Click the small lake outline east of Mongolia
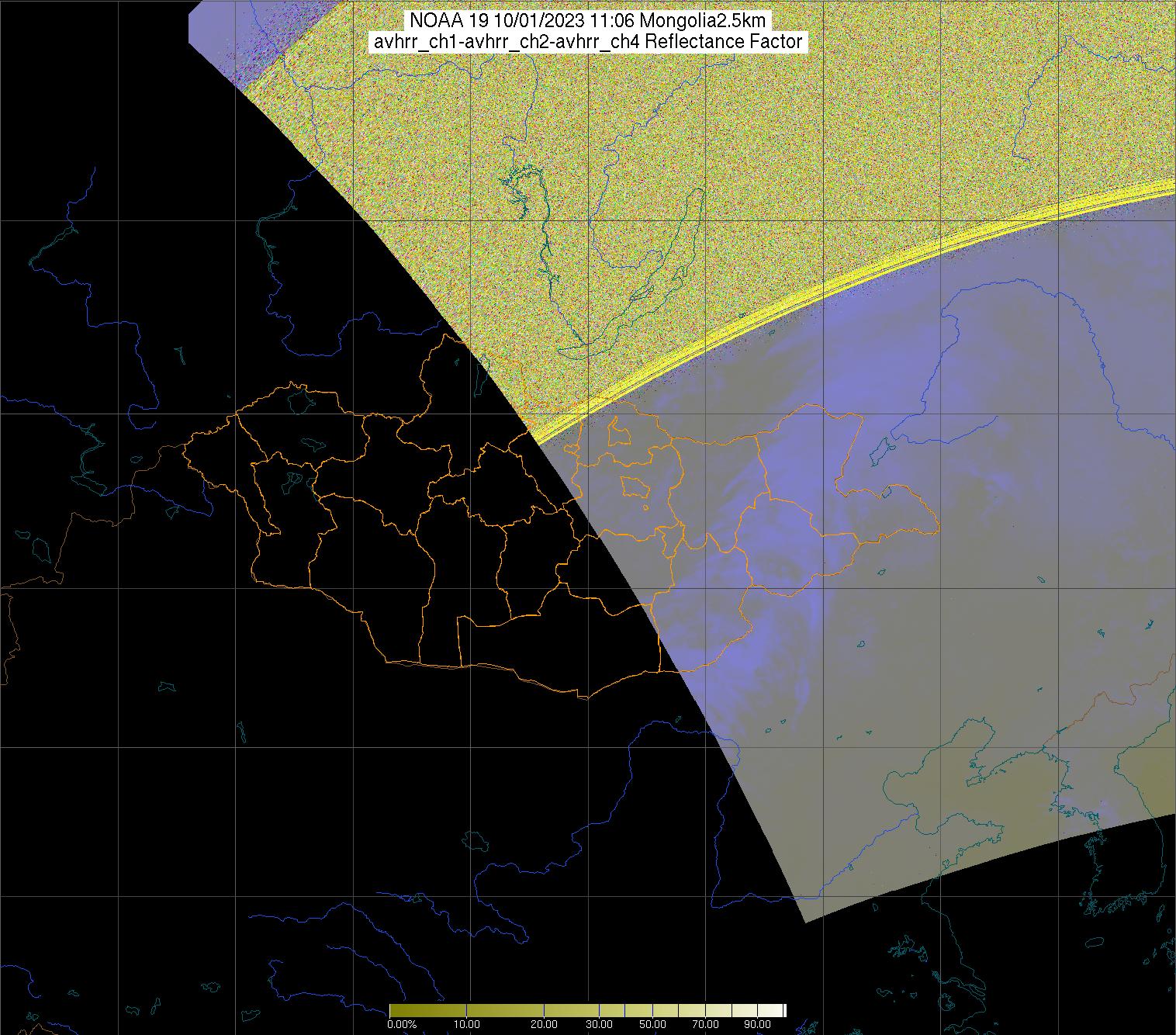The width and height of the screenshot is (1176, 1035). (x=880, y=450)
